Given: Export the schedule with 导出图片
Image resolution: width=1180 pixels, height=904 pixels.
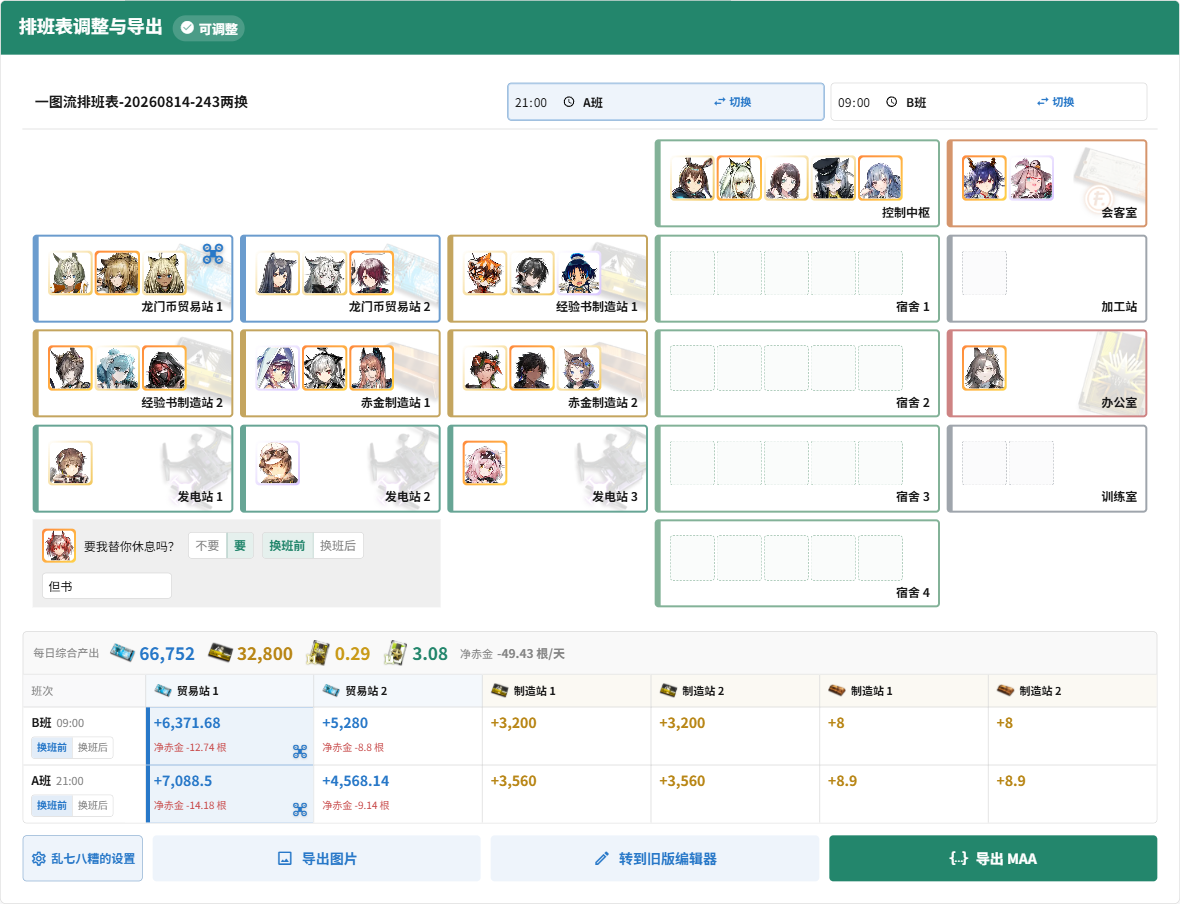Looking at the screenshot, I should pyautogui.click(x=317, y=858).
